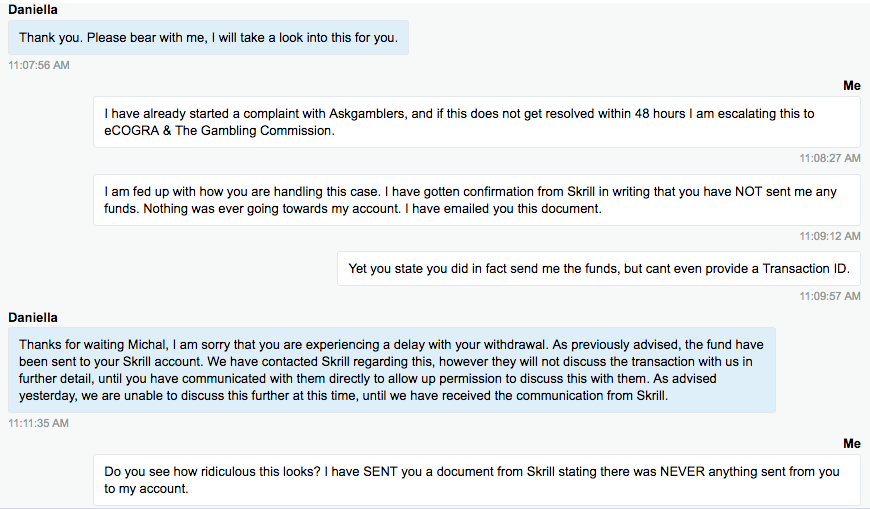870x509 pixels.
Task: Click the word 'Askgamblers' in the message
Action: point(367,114)
